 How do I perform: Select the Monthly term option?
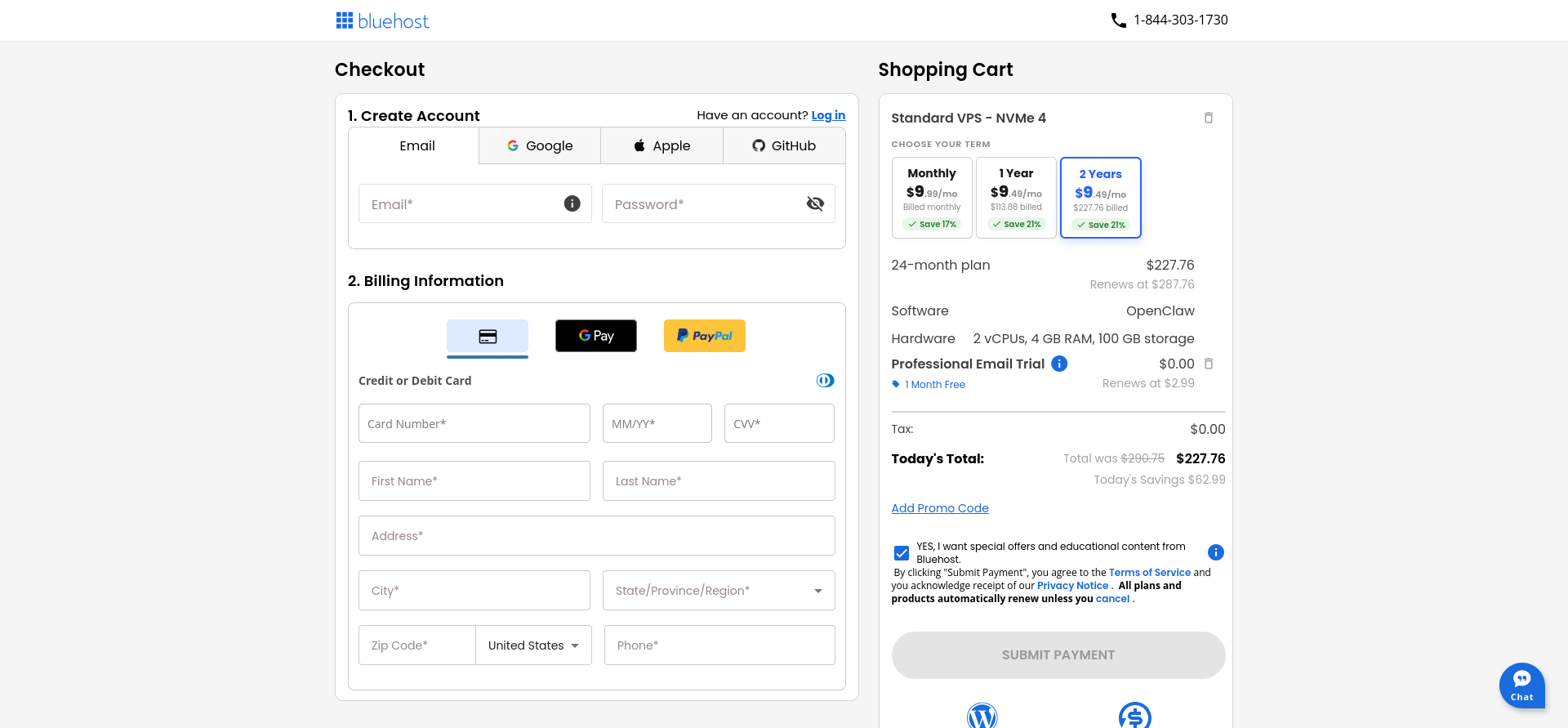coord(932,198)
